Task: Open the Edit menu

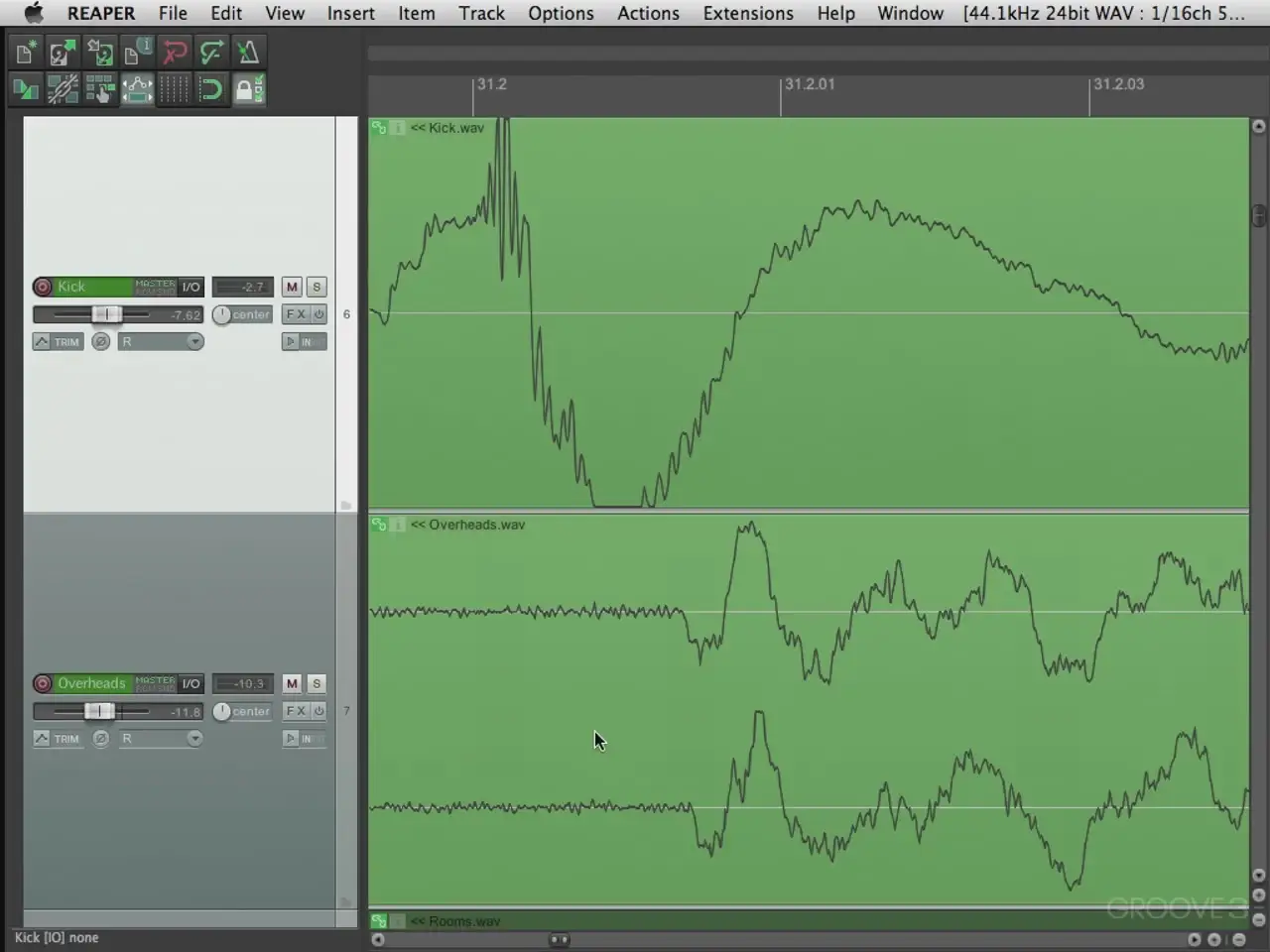Action: click(226, 13)
